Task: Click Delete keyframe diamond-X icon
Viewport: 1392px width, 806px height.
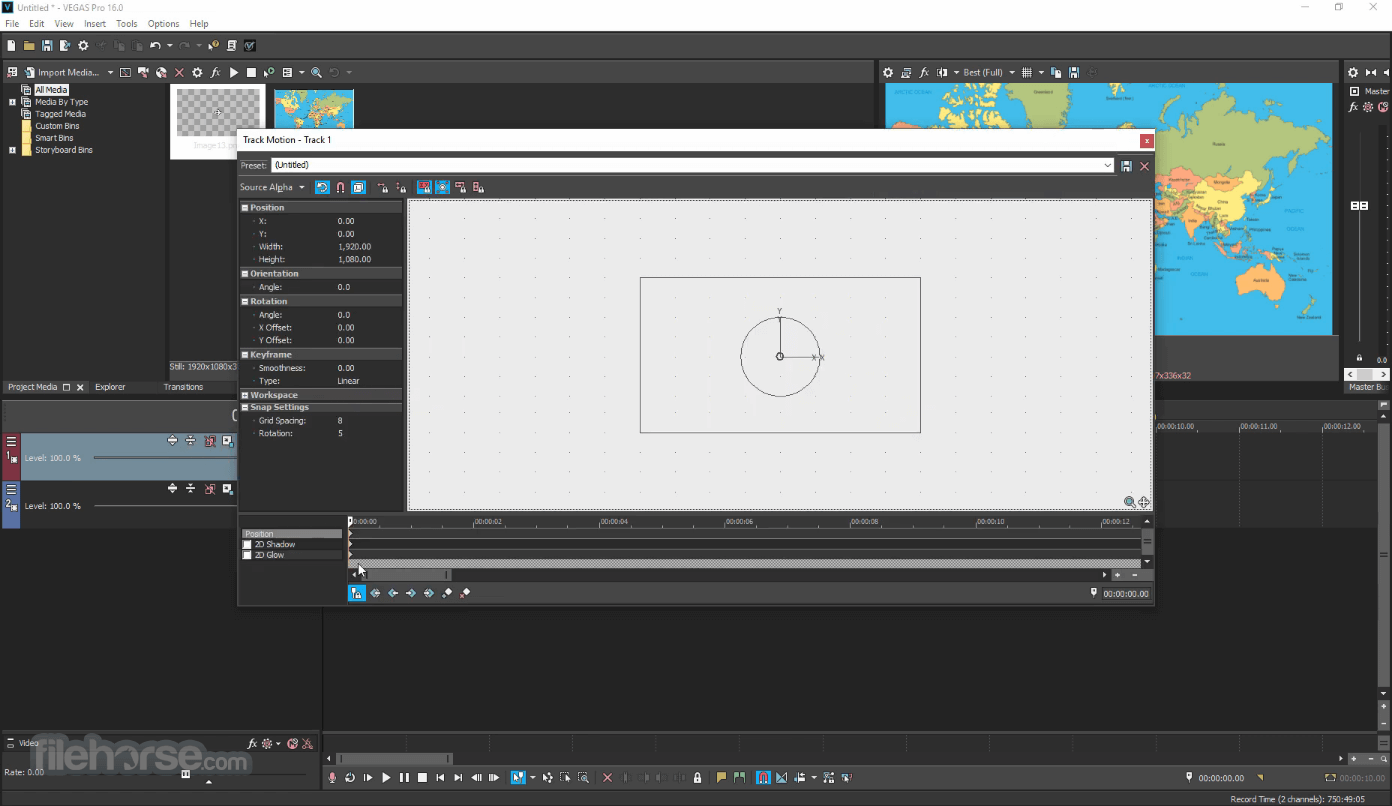Action: coord(465,593)
